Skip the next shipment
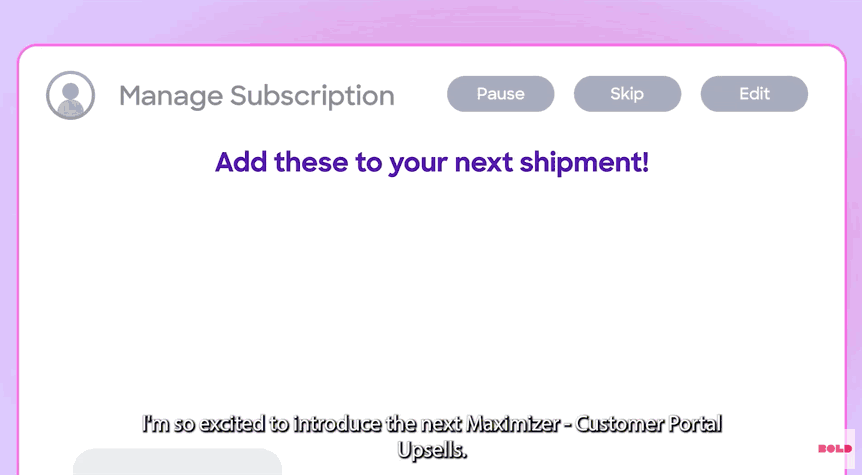This screenshot has width=862, height=475. tap(627, 94)
